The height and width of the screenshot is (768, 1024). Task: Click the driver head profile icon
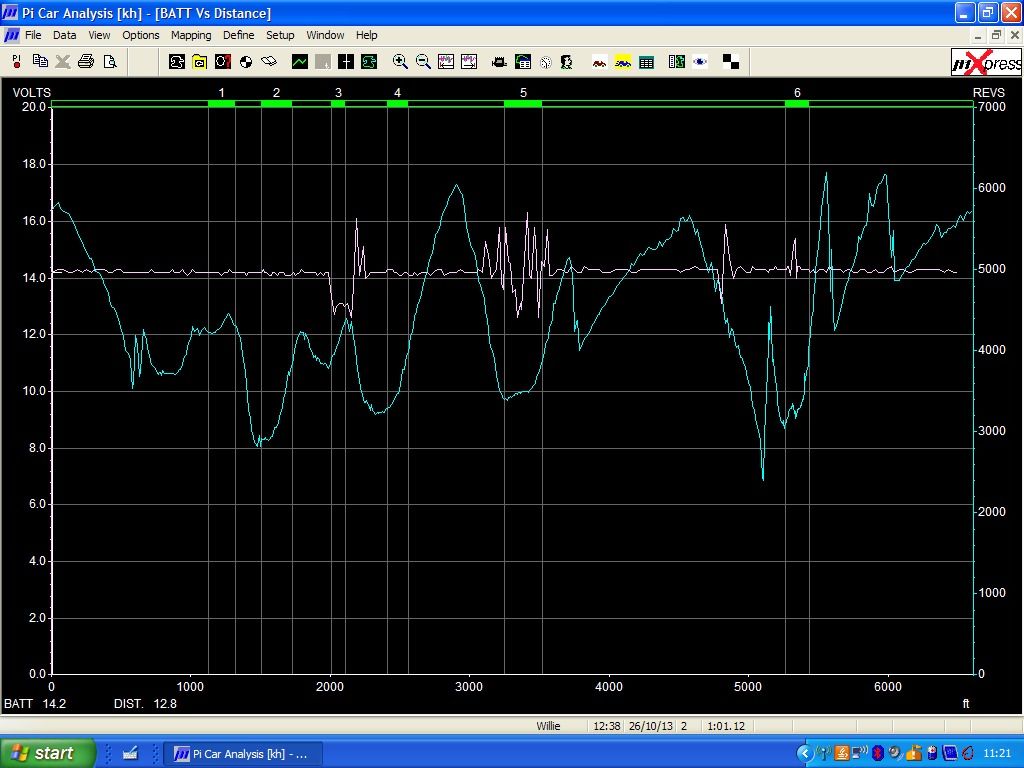[x=567, y=61]
